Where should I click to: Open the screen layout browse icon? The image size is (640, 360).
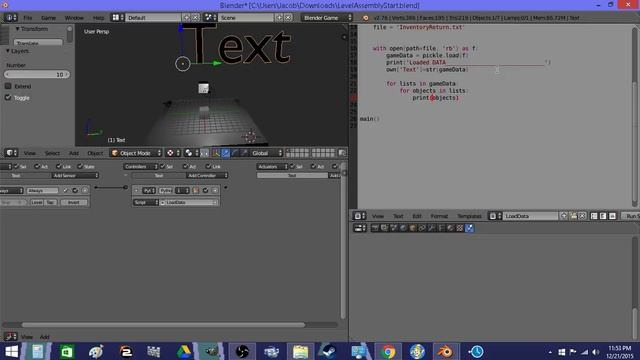[118, 18]
